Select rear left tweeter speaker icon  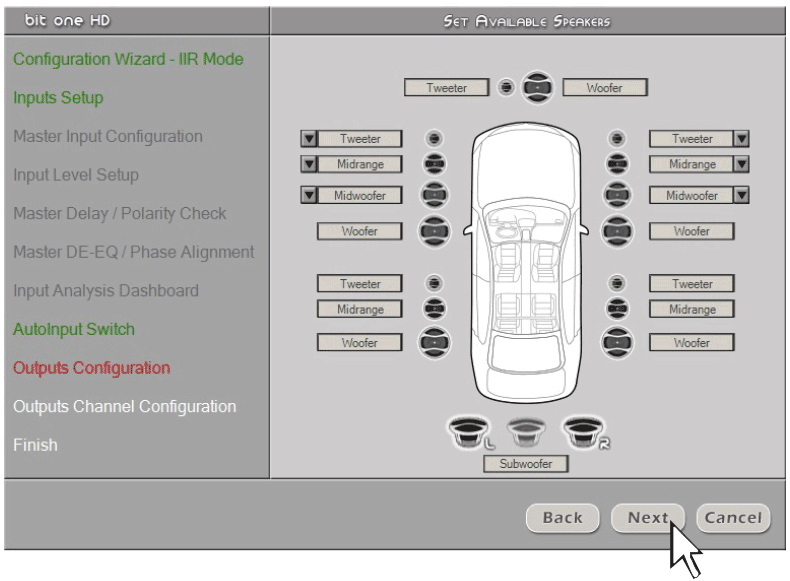click(434, 283)
